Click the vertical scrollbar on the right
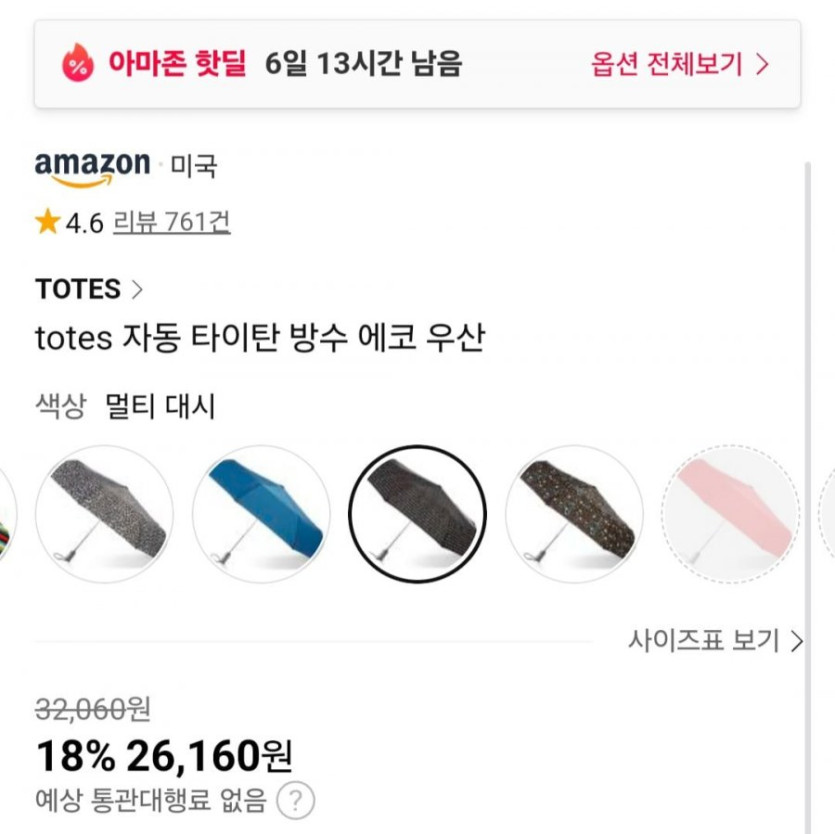This screenshot has width=835, height=834. click(807, 400)
